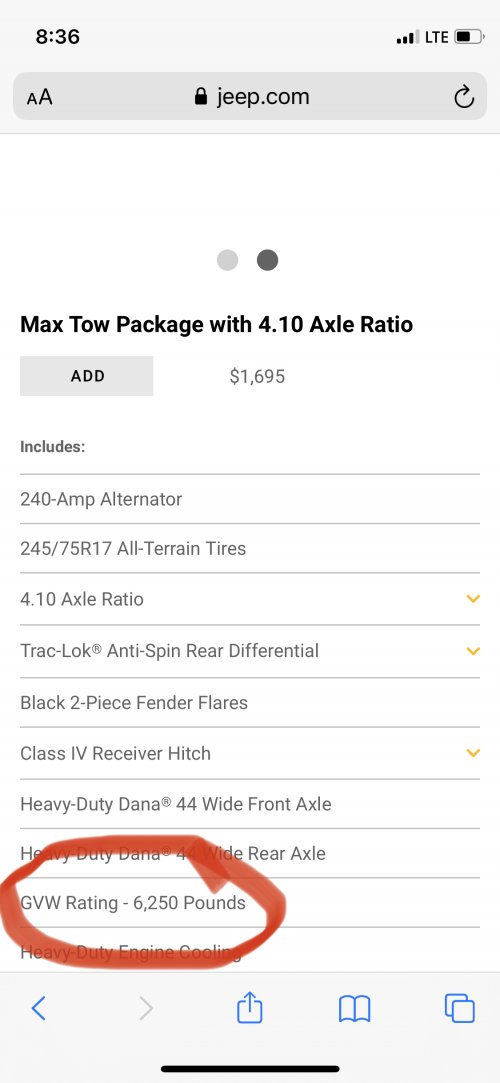The width and height of the screenshot is (500, 1083).
Task: Tap the Black 2-Piece Fender Flares row
Action: pyautogui.click(x=250, y=702)
